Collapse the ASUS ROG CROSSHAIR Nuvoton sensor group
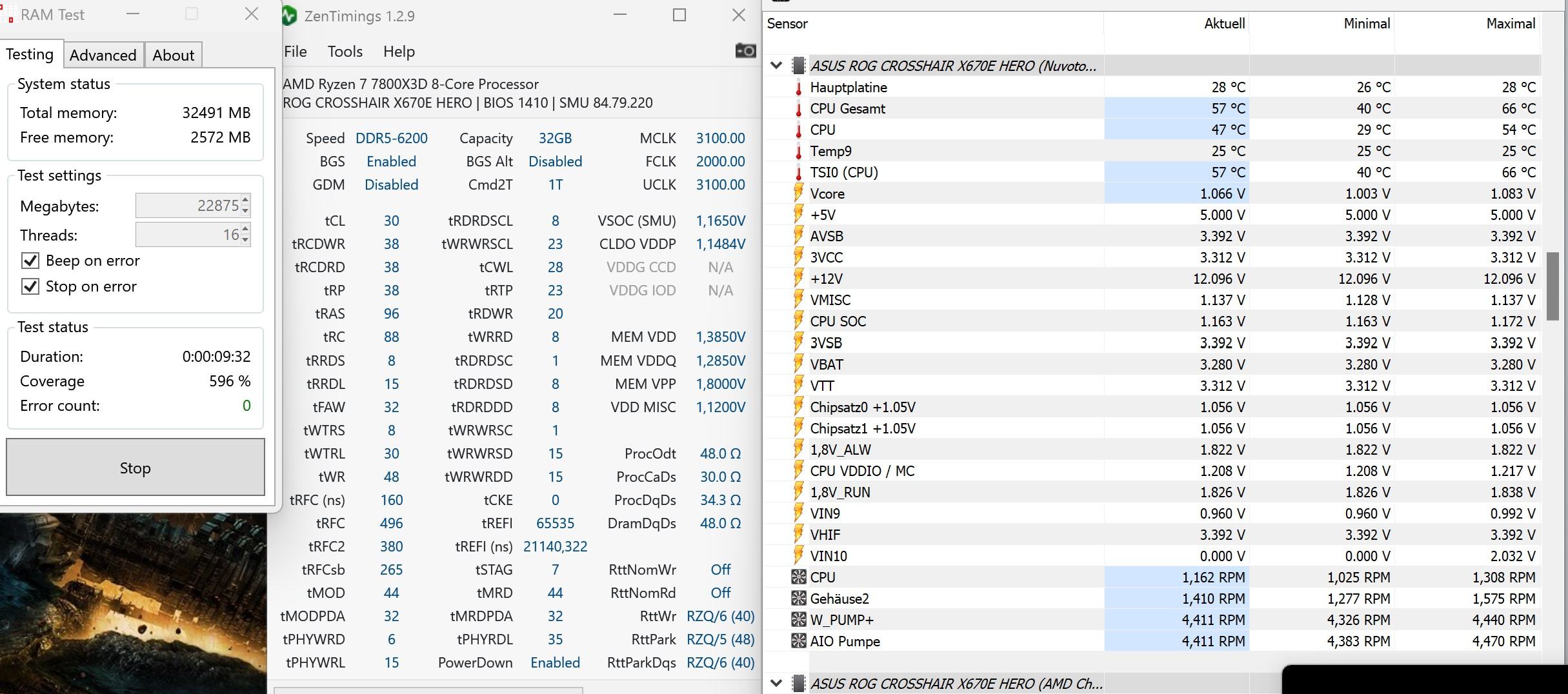The width and height of the screenshot is (1568, 694). tap(776, 66)
